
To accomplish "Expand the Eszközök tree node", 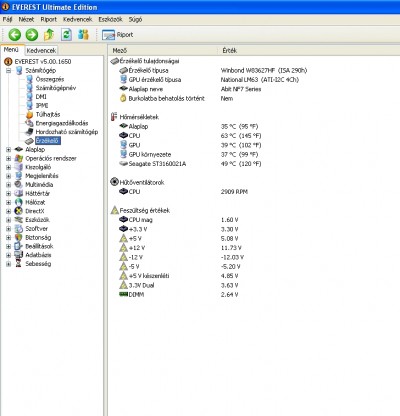I will (x=8, y=220).
